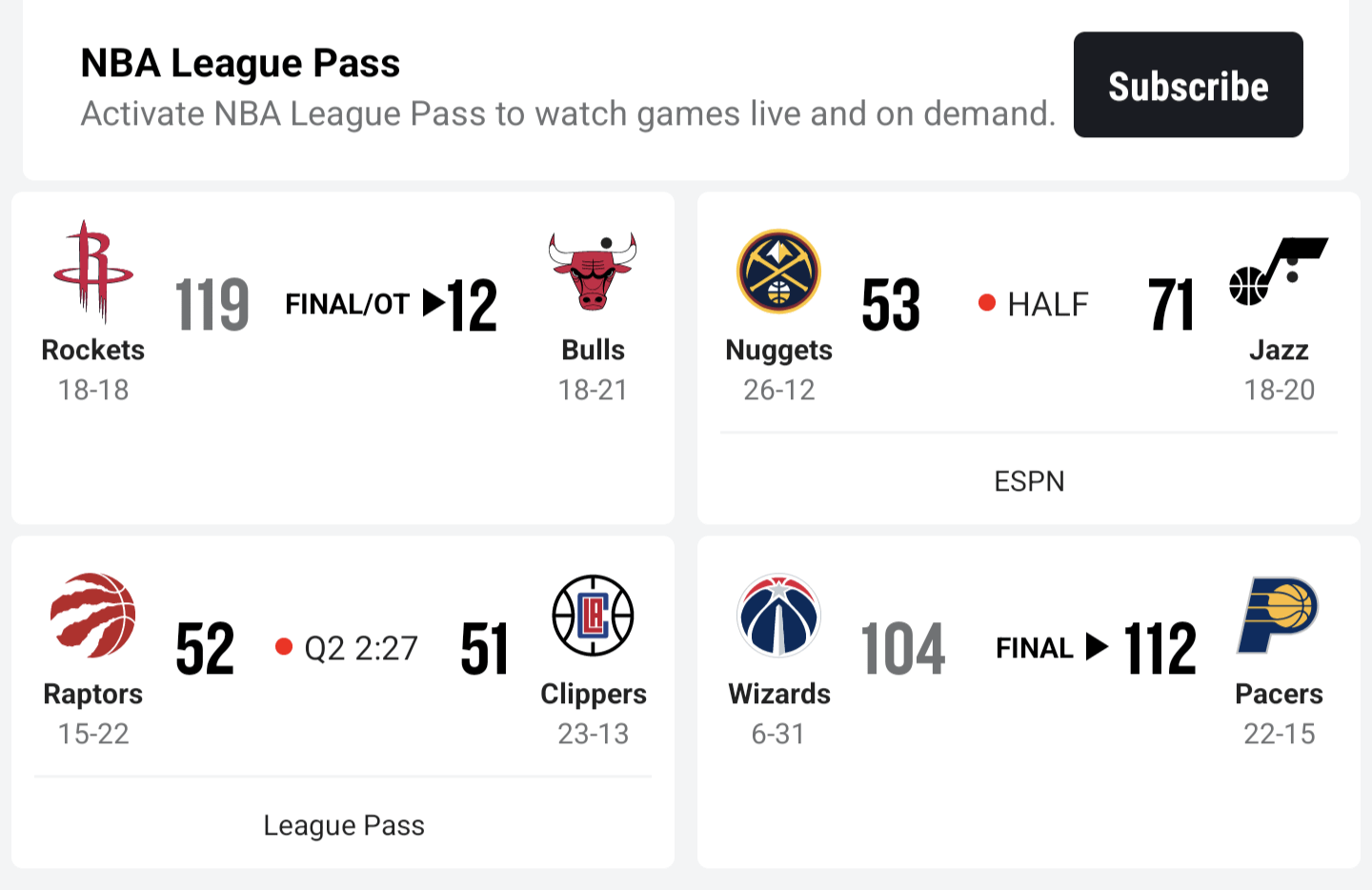
Task: Open the Indiana Pacers logo
Action: click(x=1279, y=615)
